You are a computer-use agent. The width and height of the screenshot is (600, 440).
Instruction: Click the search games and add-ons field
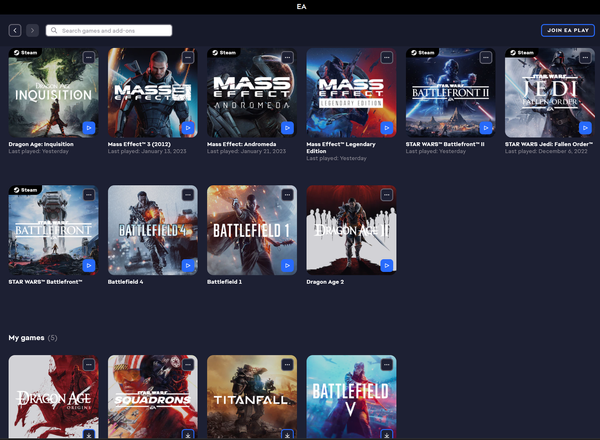[x=109, y=31]
